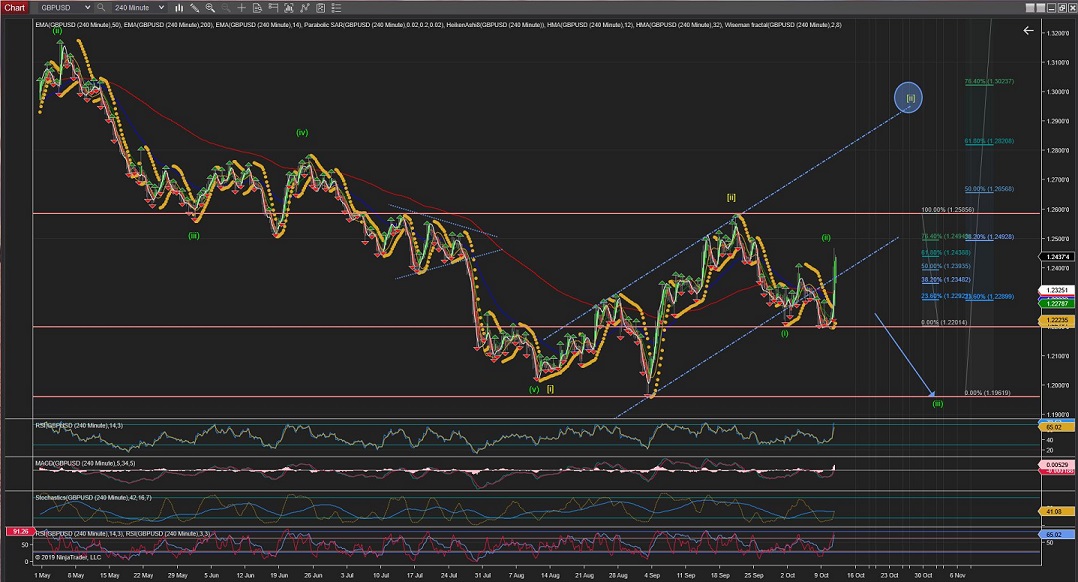Screen dimensions: 1078x582
Task: Open the chart properties list icon
Action: (337, 7)
